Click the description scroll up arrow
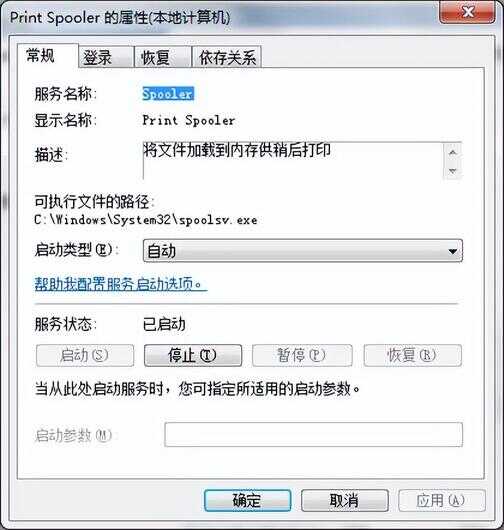Viewport: 504px width, 530px height. coord(453,152)
